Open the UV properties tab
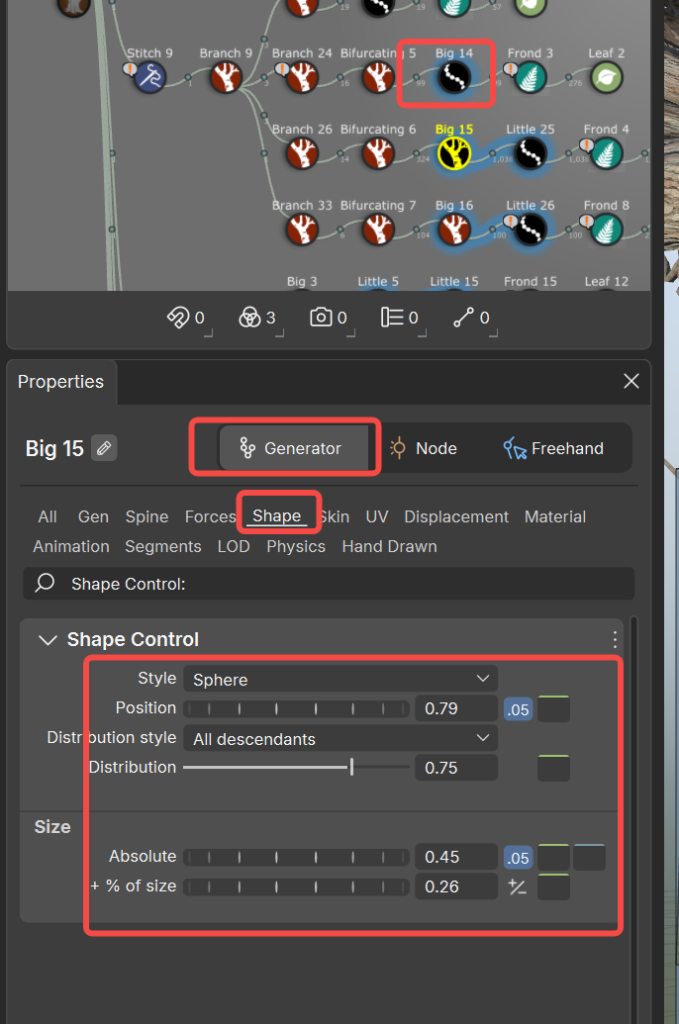Viewport: 679px width, 1024px height. click(377, 517)
